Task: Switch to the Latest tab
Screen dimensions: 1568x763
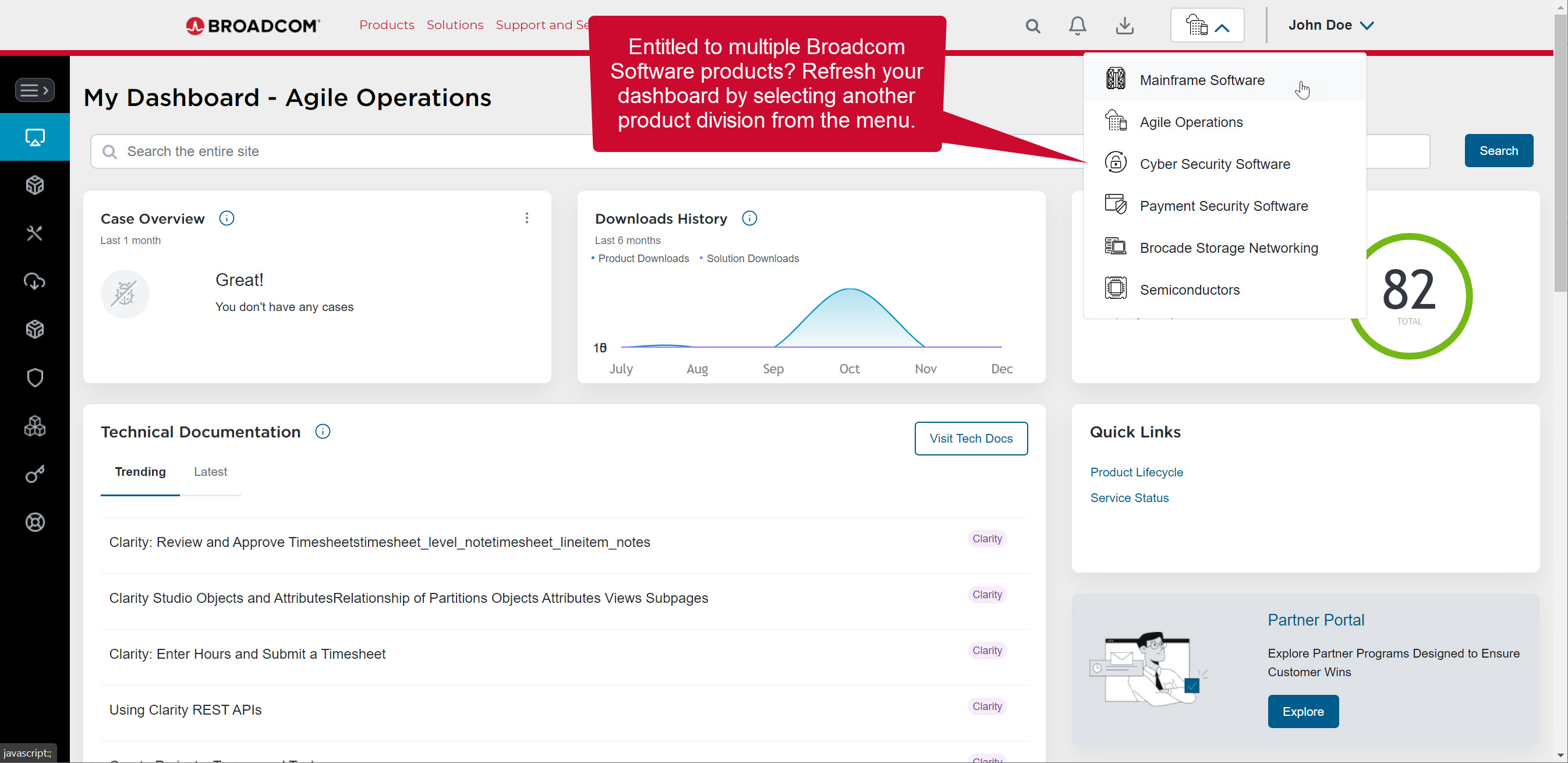Action: click(210, 472)
